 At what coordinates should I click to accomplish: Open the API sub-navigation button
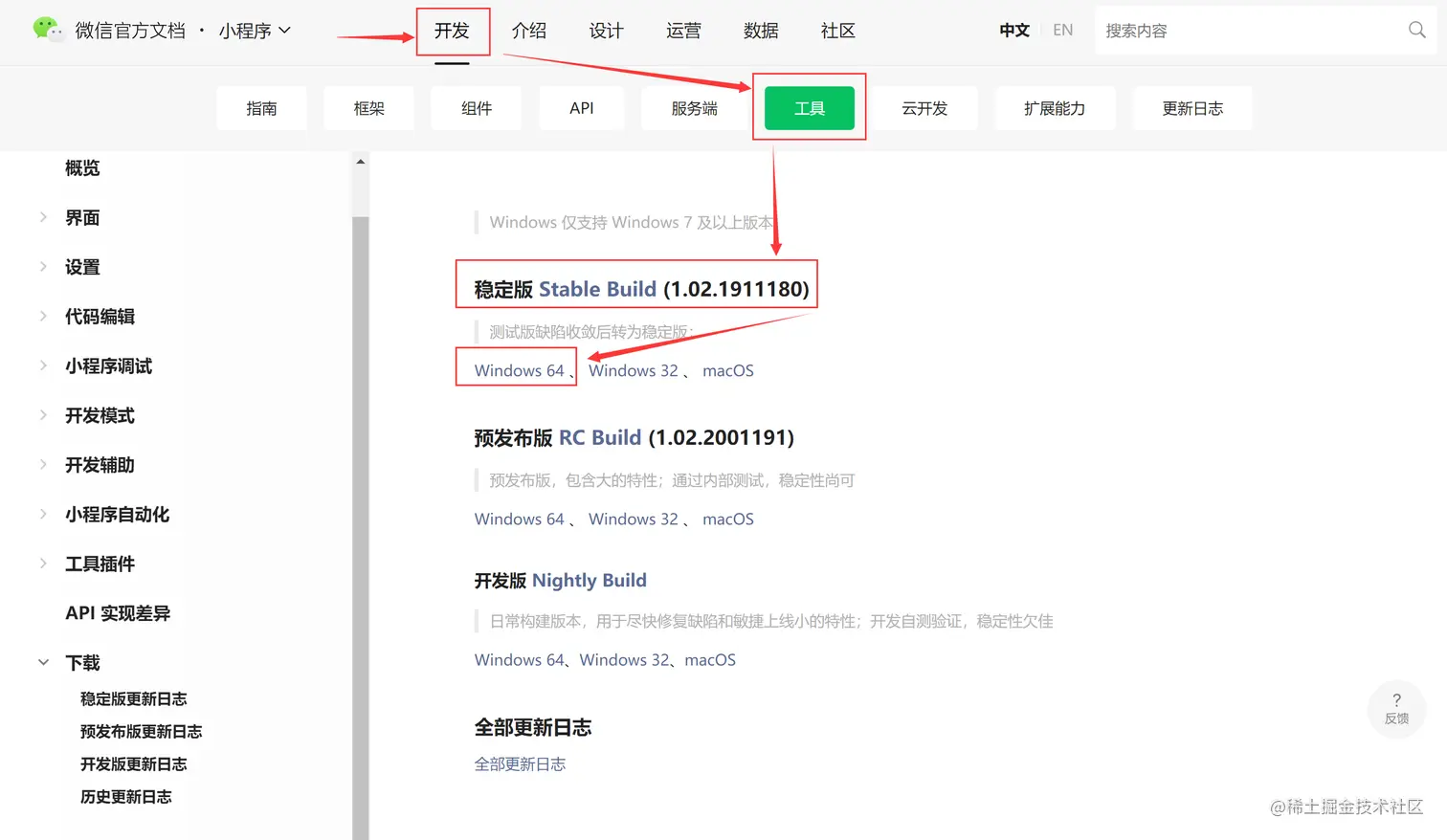click(x=582, y=108)
